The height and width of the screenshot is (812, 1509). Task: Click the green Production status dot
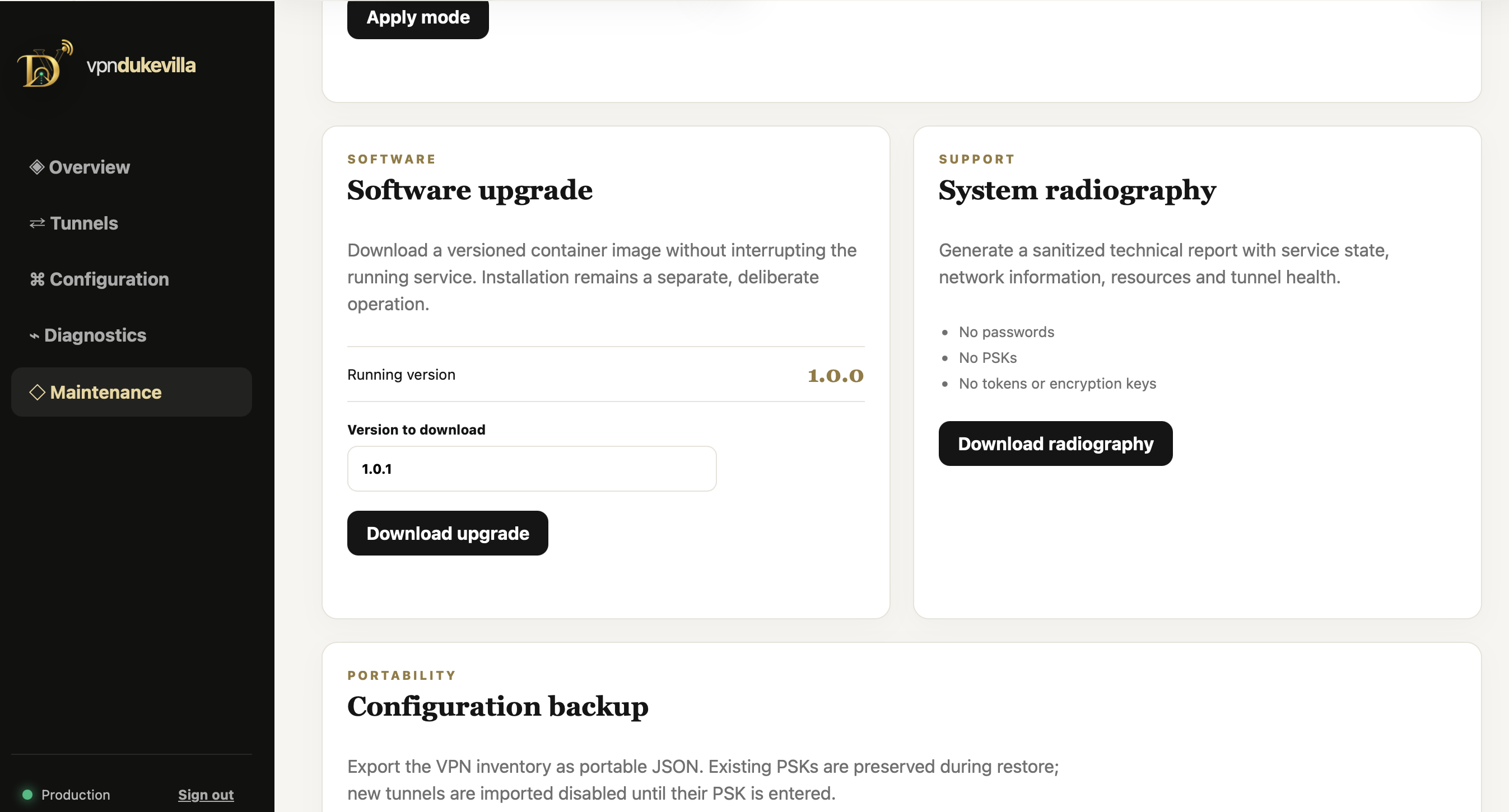click(27, 795)
